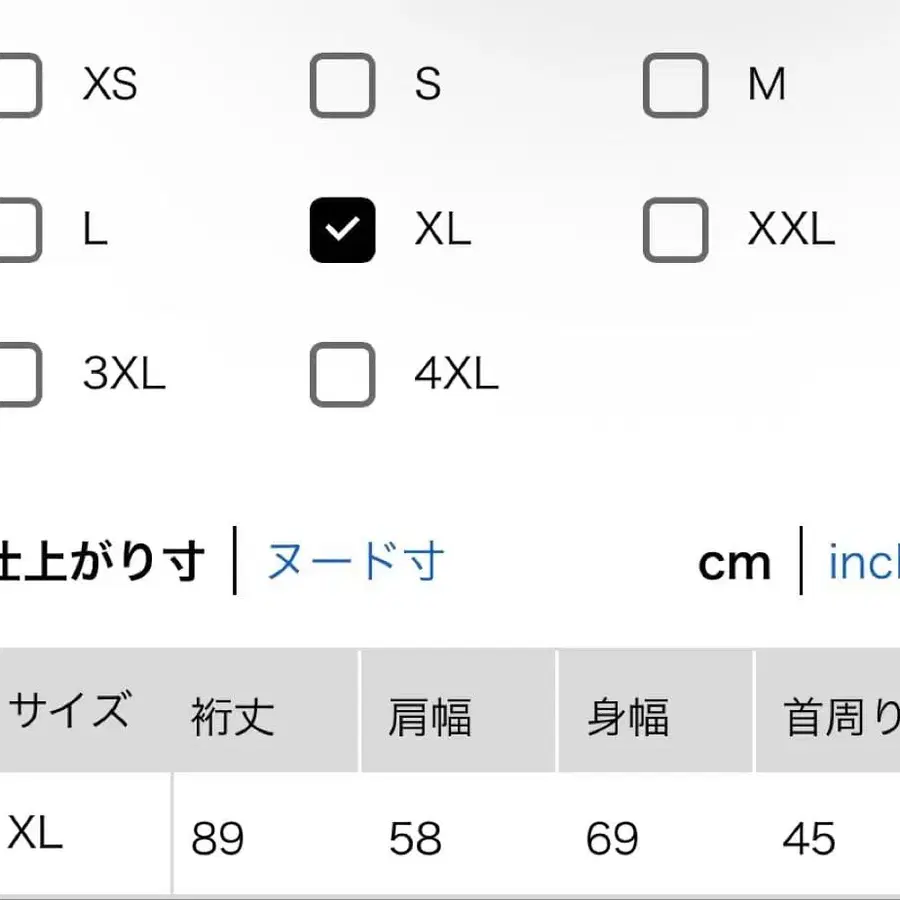Image resolution: width=900 pixels, height=900 pixels.
Task: Uncheck the XL size checkbox
Action: point(342,230)
